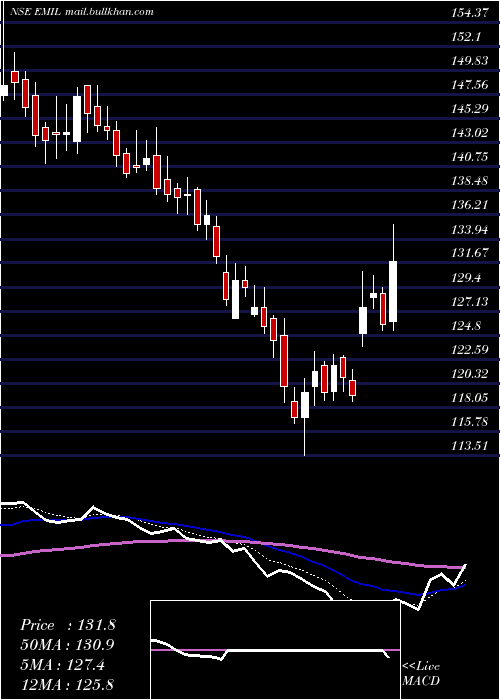Image resolution: width=500 pixels, height=700 pixels.
Task: Click the 113.51 price axis label
Action: pos(469,446)
